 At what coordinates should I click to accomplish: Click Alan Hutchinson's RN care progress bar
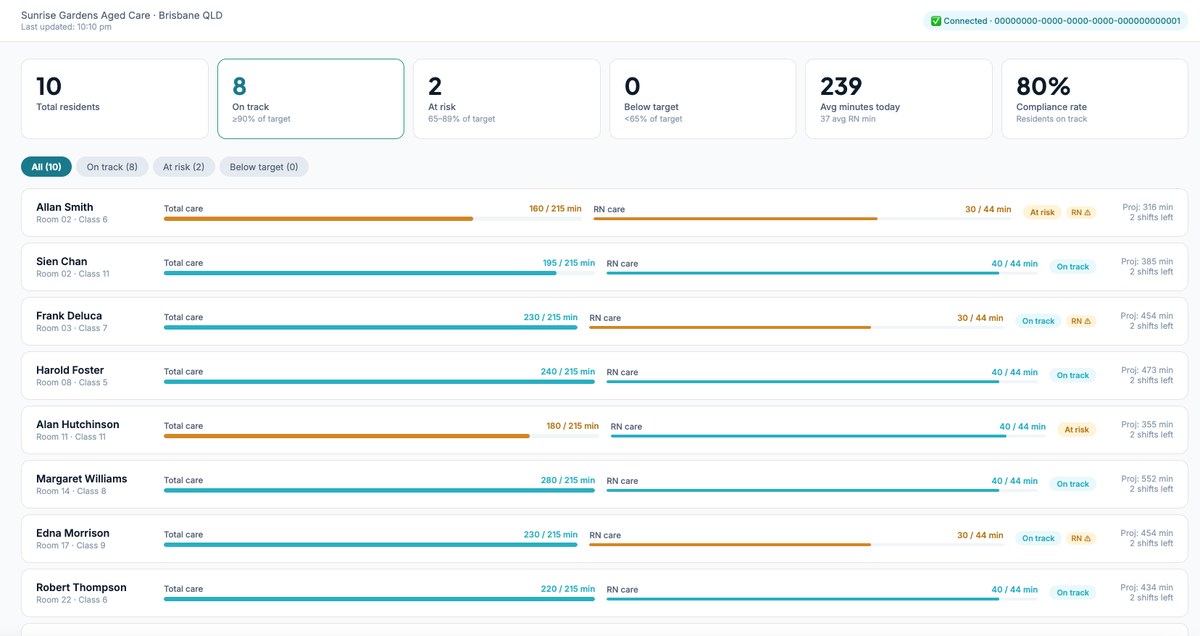(x=828, y=436)
